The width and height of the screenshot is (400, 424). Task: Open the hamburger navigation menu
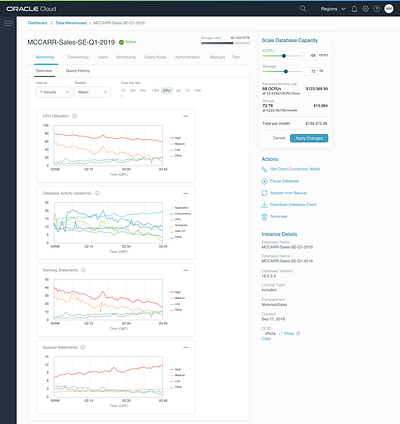(x=9, y=23)
